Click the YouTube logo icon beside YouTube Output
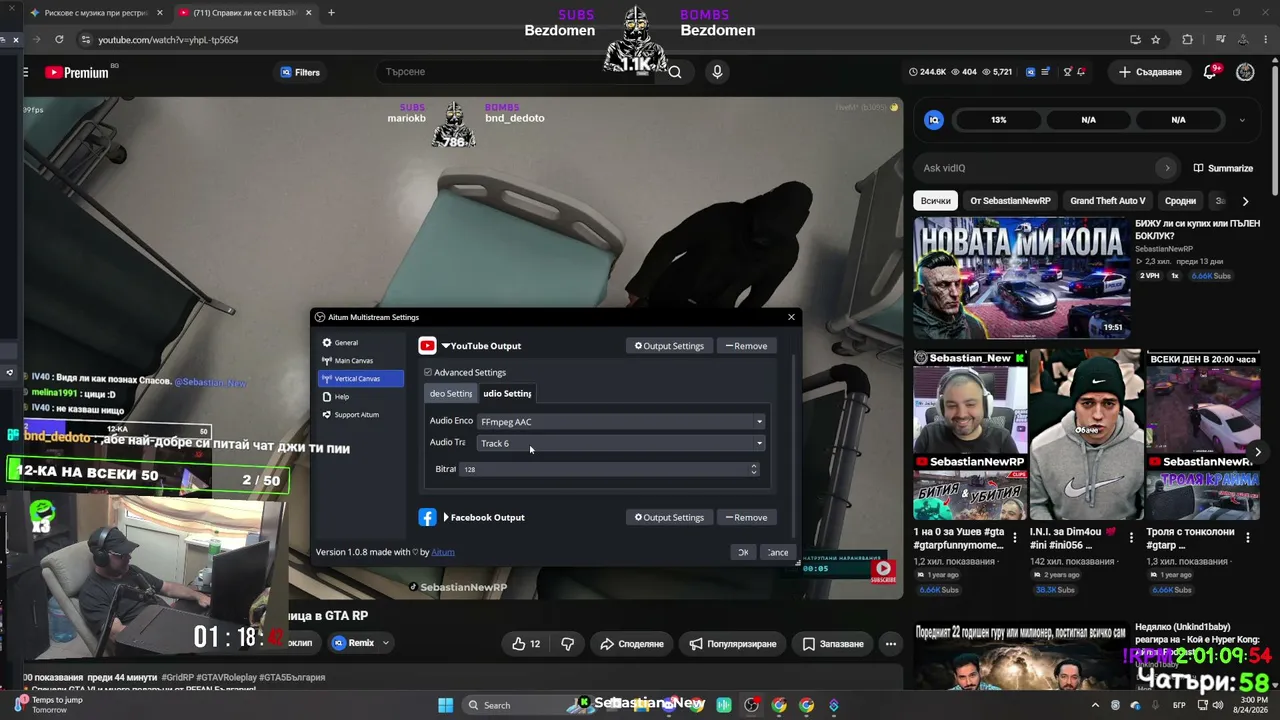This screenshot has height=720, width=1280. point(427,346)
